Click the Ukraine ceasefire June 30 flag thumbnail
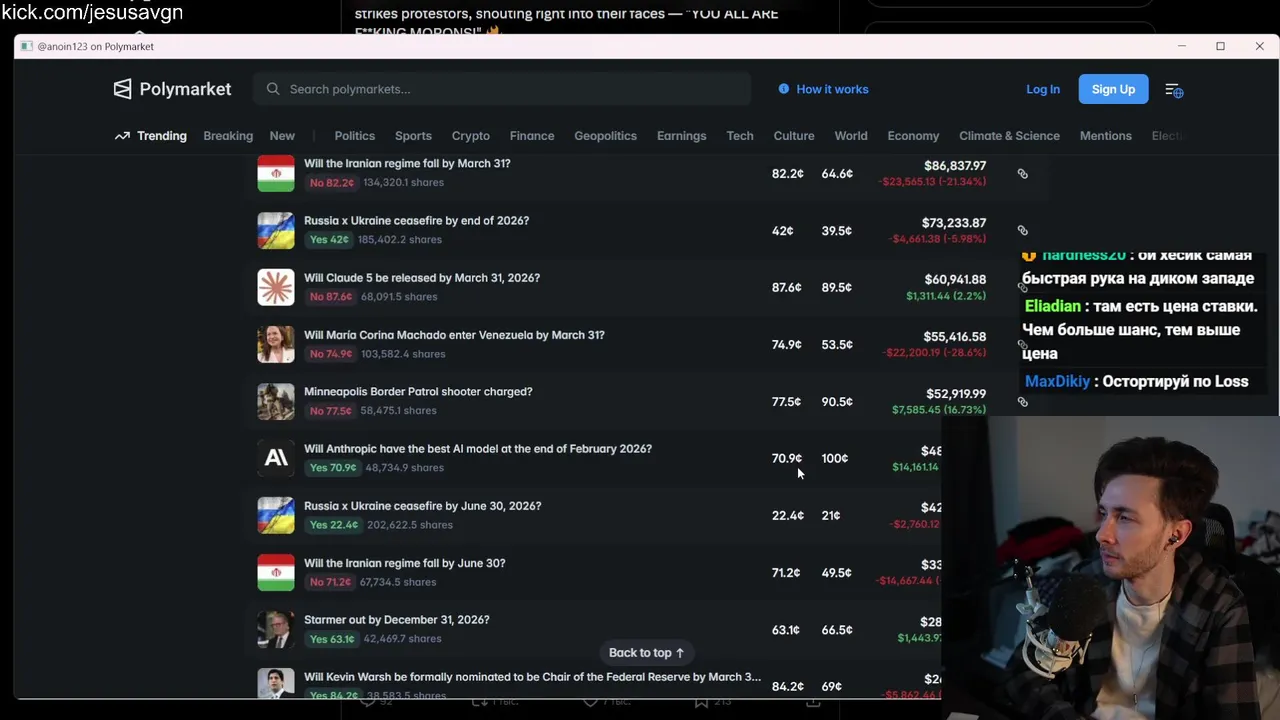The width and height of the screenshot is (1280, 720). point(276,515)
